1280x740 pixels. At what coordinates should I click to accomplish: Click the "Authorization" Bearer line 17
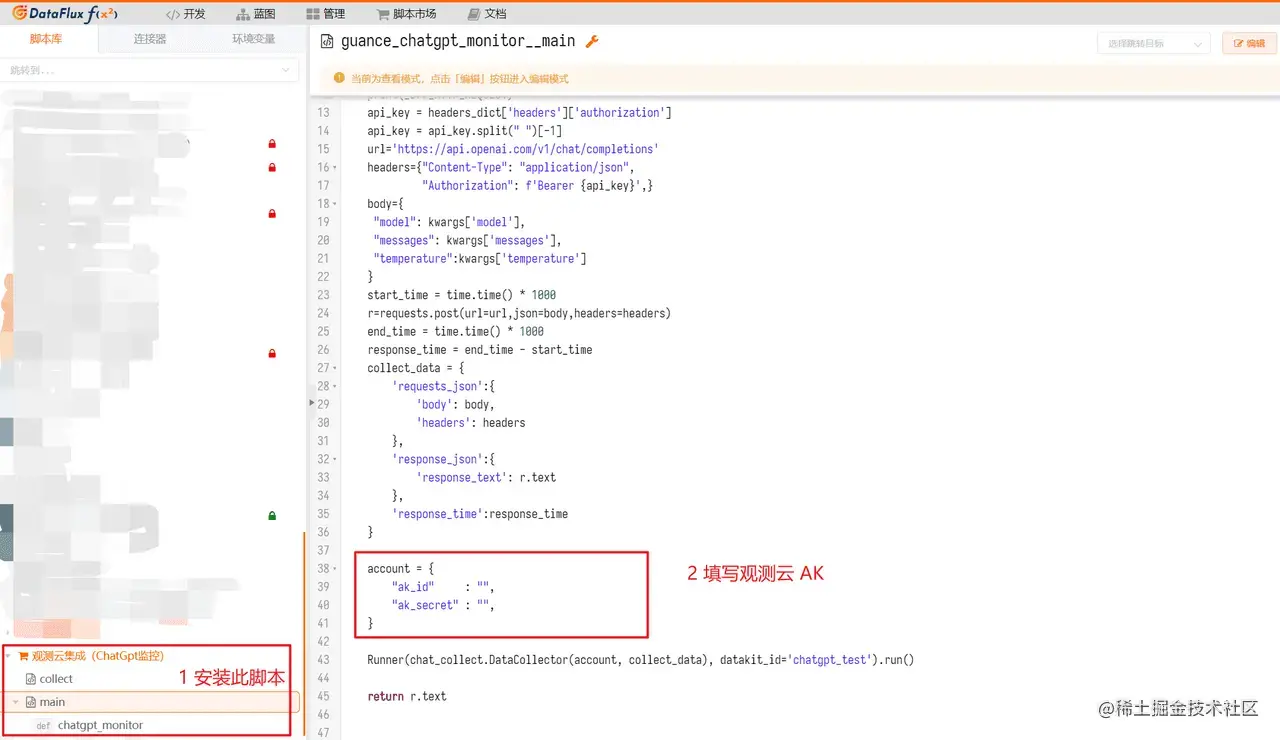(537, 186)
